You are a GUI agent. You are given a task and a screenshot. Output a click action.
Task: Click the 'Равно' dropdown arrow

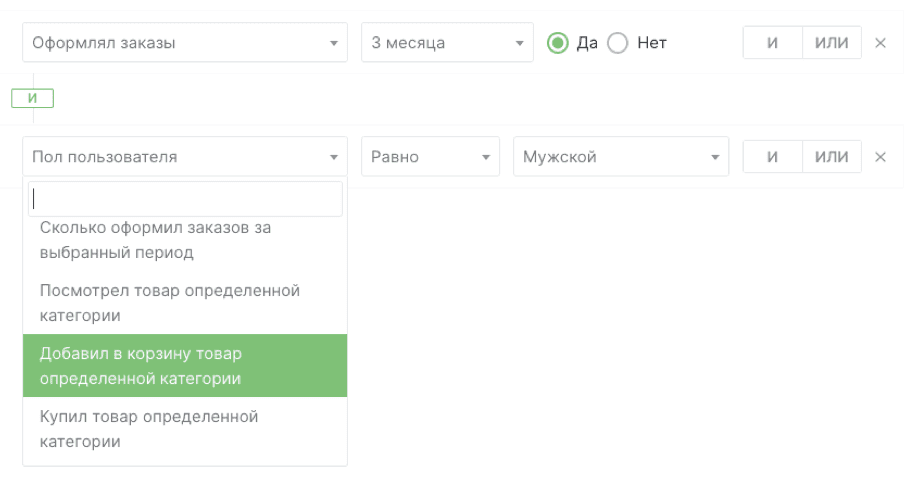(486, 157)
